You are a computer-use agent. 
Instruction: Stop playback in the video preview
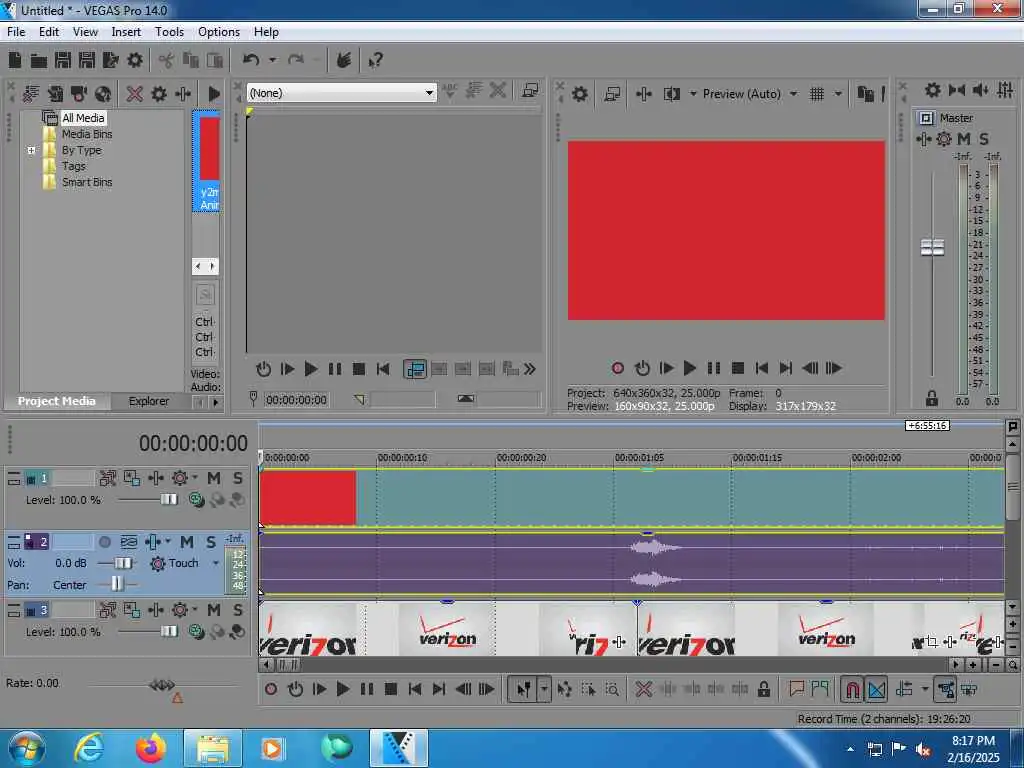(738, 369)
